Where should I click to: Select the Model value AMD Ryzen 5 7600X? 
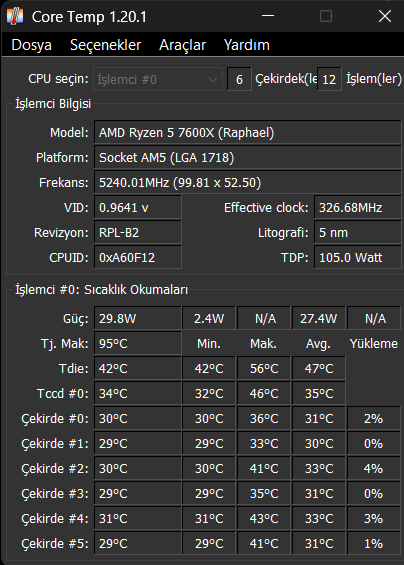(x=248, y=133)
